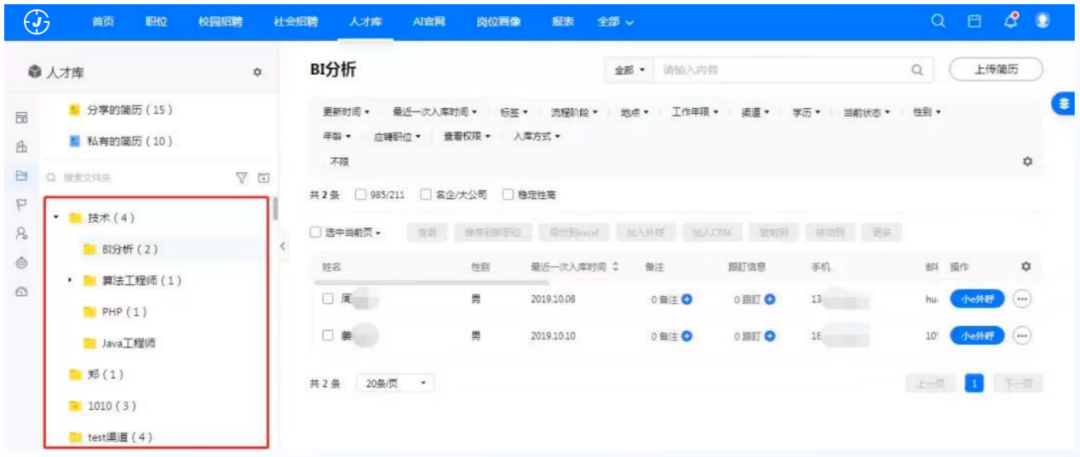This screenshot has width=1080, height=457.
Task: Tick the 选中当前页 checkbox
Action: [x=315, y=232]
